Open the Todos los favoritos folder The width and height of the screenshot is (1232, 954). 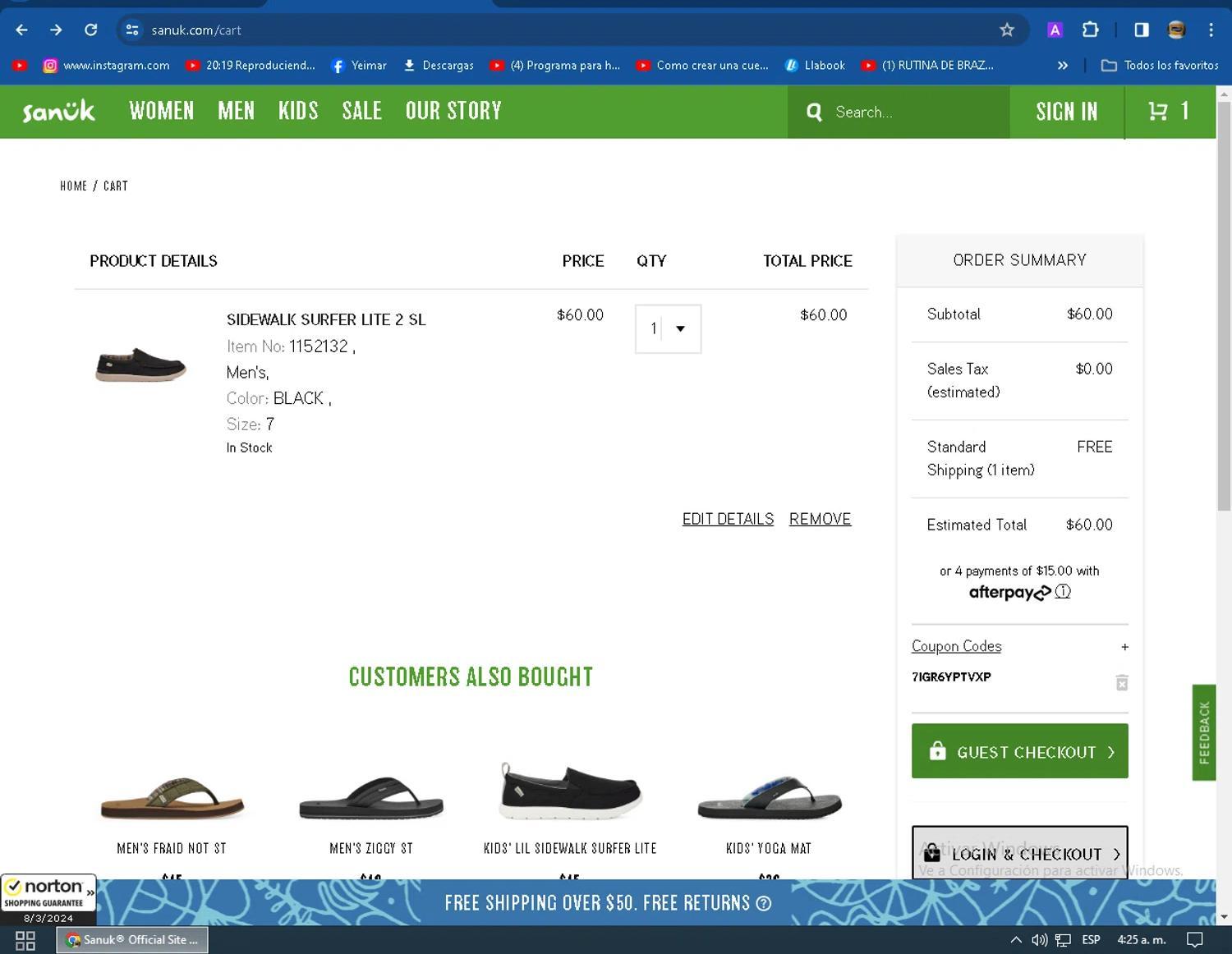[x=1160, y=65]
